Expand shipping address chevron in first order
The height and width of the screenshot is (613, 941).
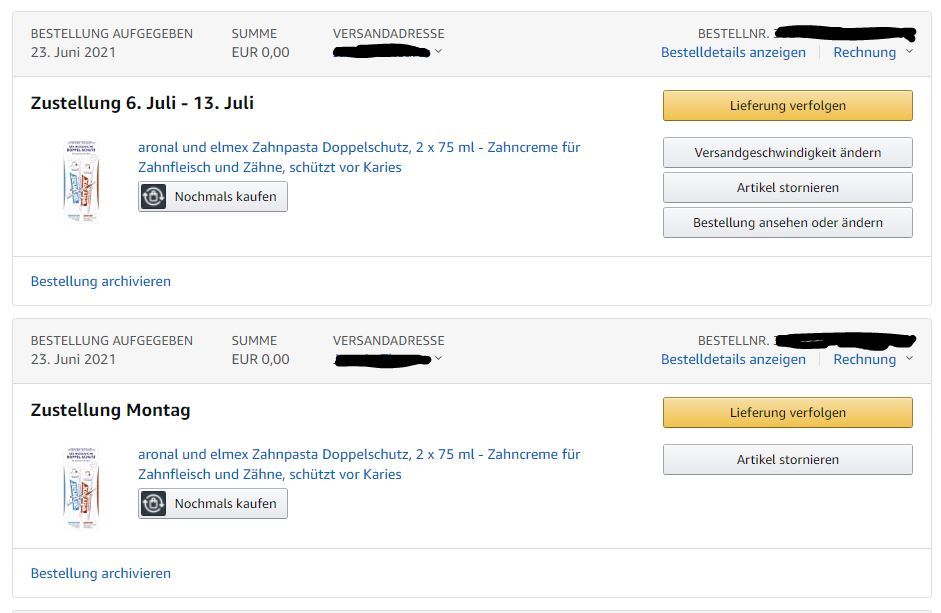(439, 52)
